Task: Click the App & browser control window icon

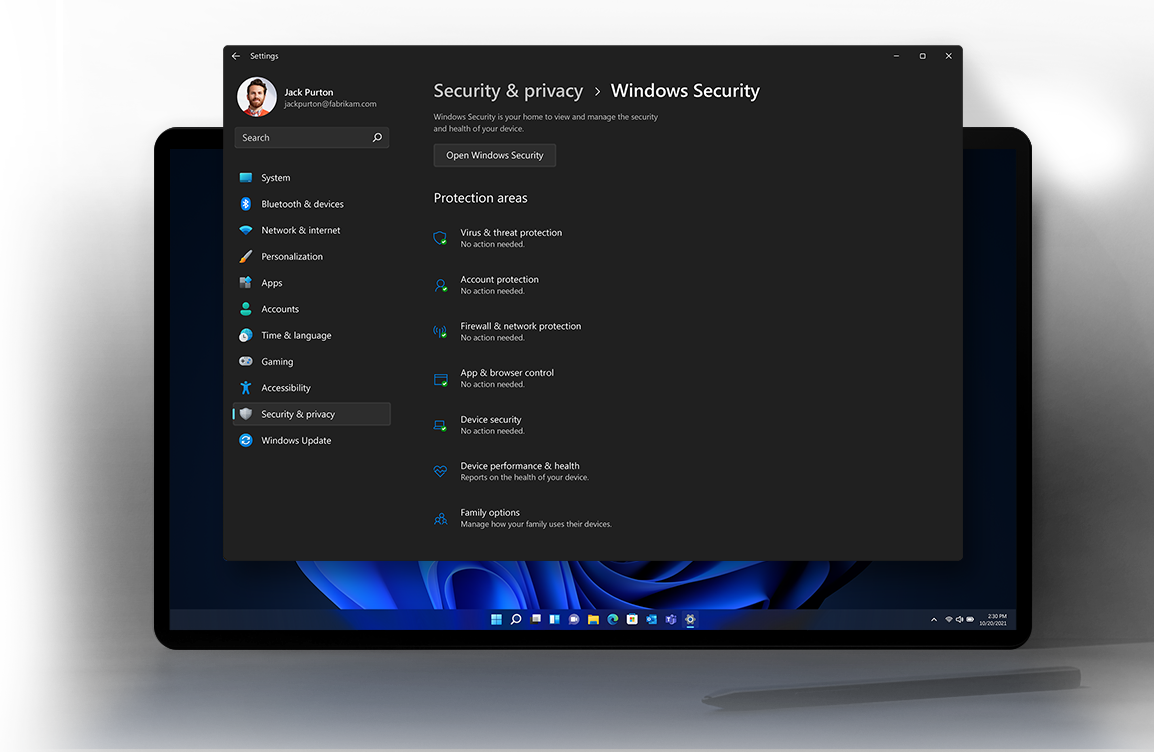Action: pyautogui.click(x=440, y=378)
